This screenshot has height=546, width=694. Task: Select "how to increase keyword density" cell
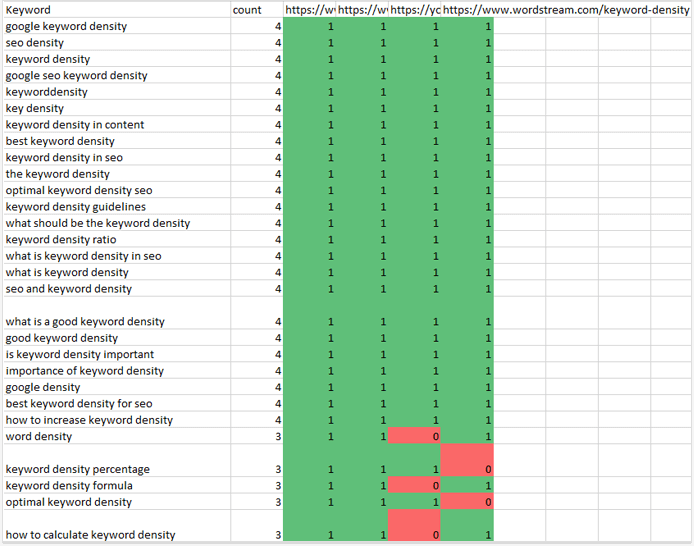[x=117, y=420]
